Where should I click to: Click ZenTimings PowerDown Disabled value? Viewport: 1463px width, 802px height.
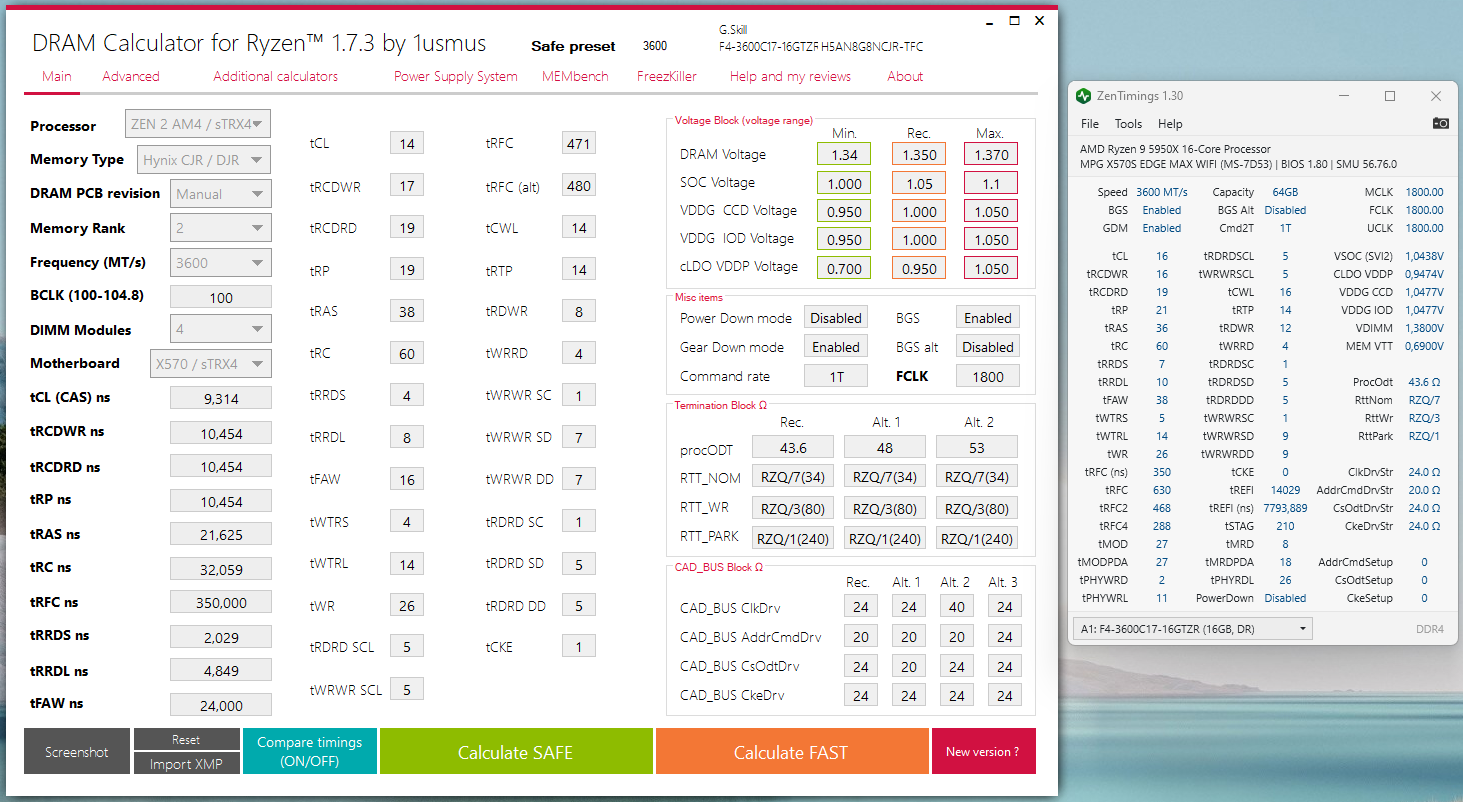pos(1285,598)
